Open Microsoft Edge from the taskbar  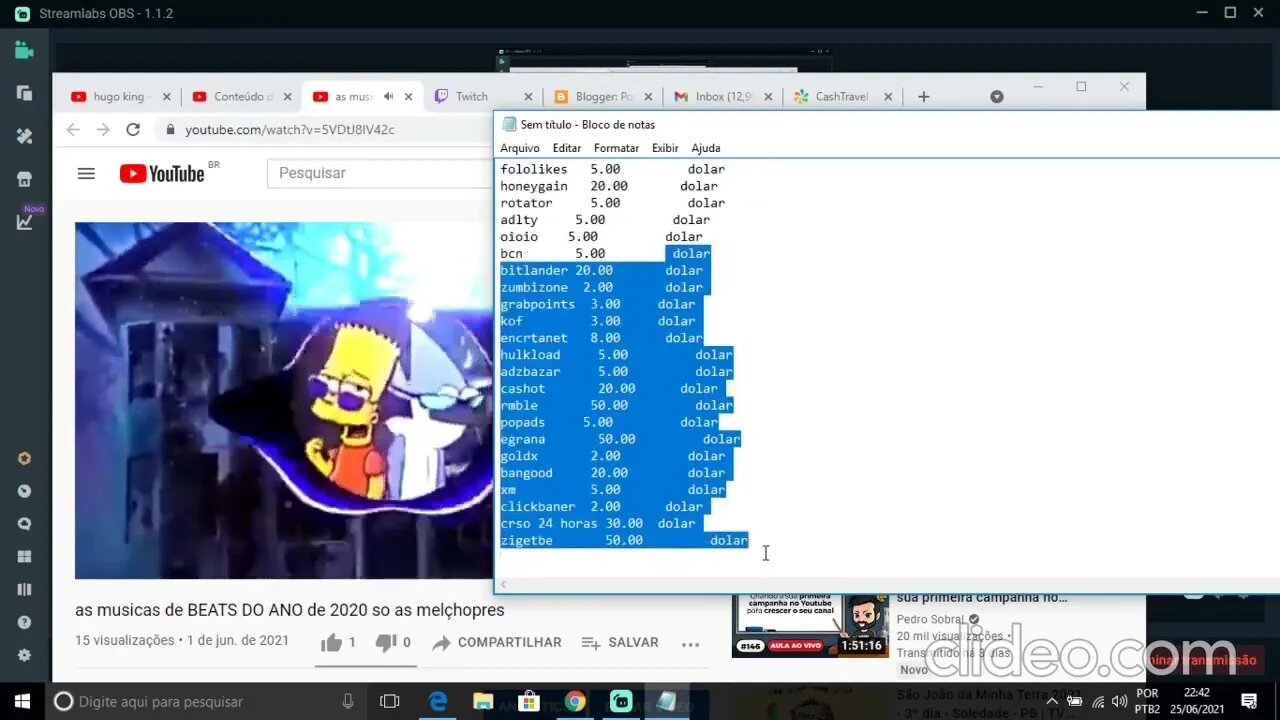438,701
